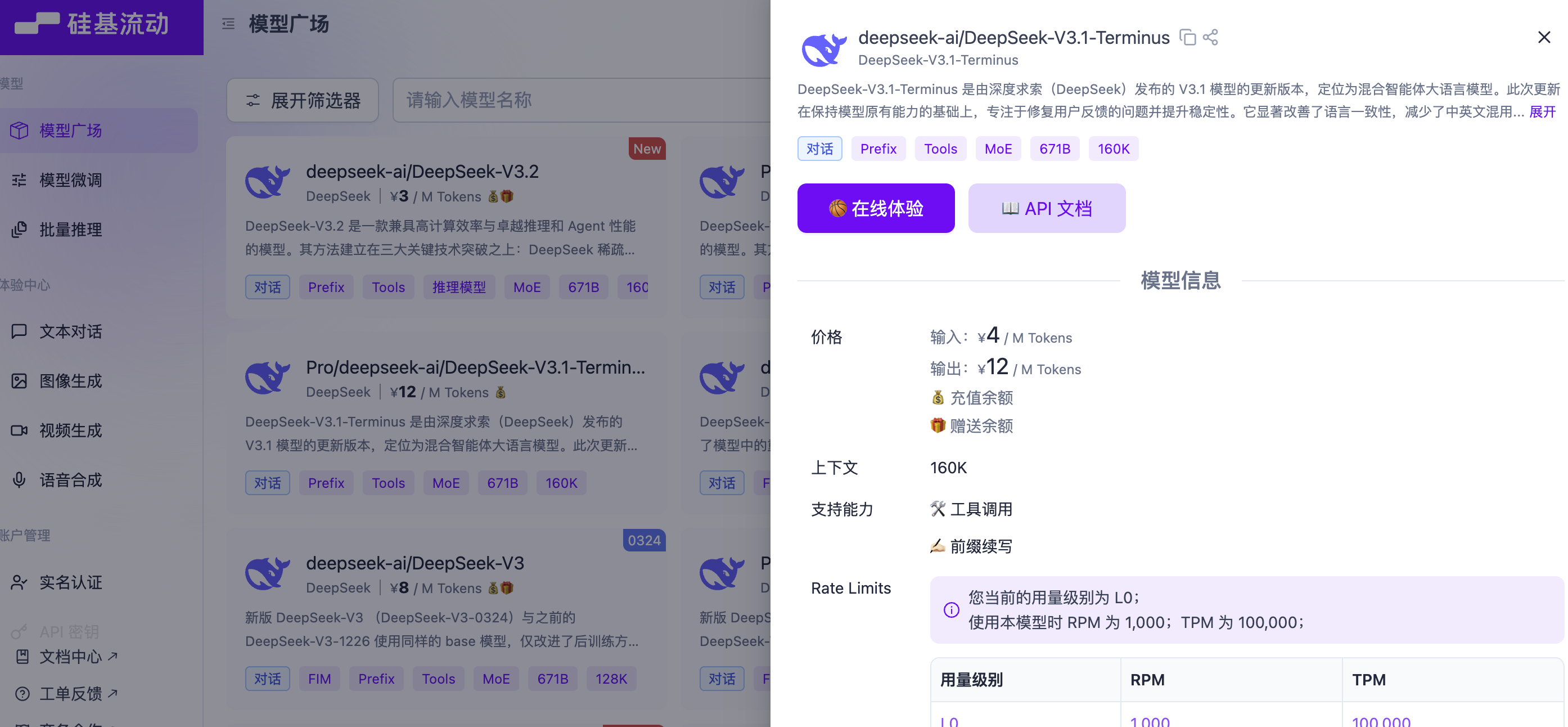Viewport: 1568px width, 727px height.
Task: Click Tools tag on DeepSeek-V3.2 card
Action: pos(388,287)
